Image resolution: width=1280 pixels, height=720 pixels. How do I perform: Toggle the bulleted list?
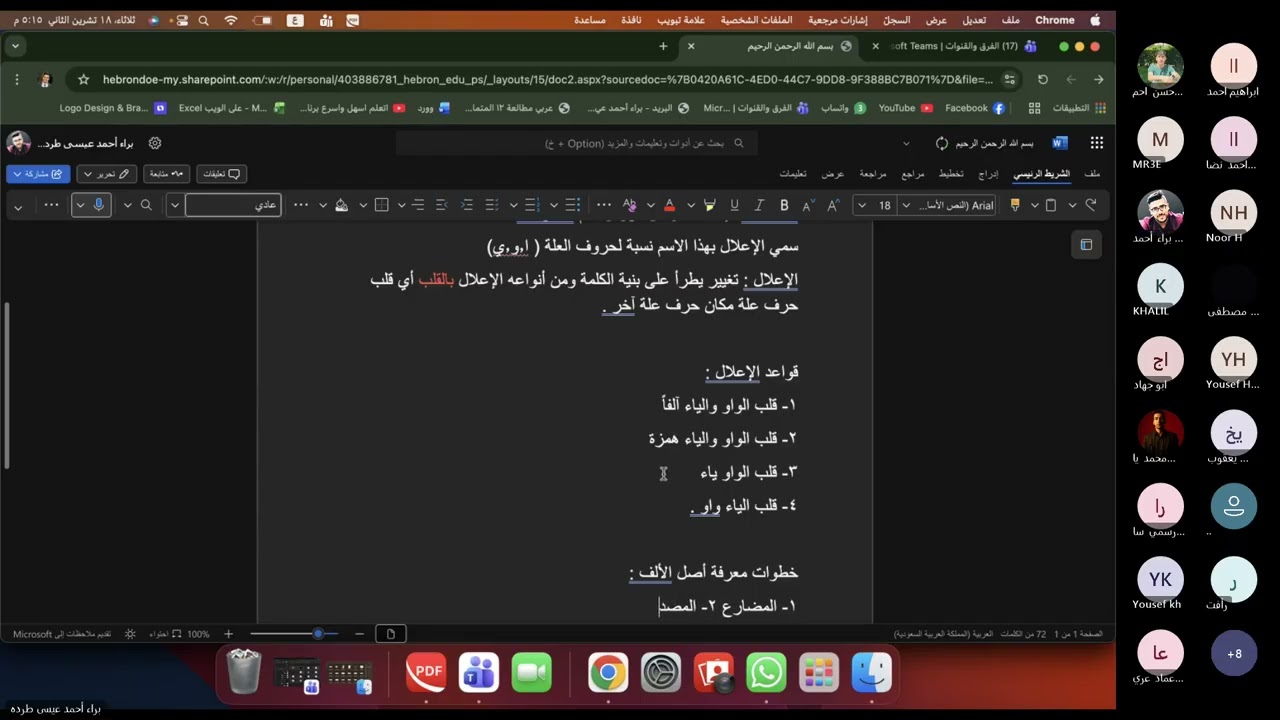coord(572,205)
